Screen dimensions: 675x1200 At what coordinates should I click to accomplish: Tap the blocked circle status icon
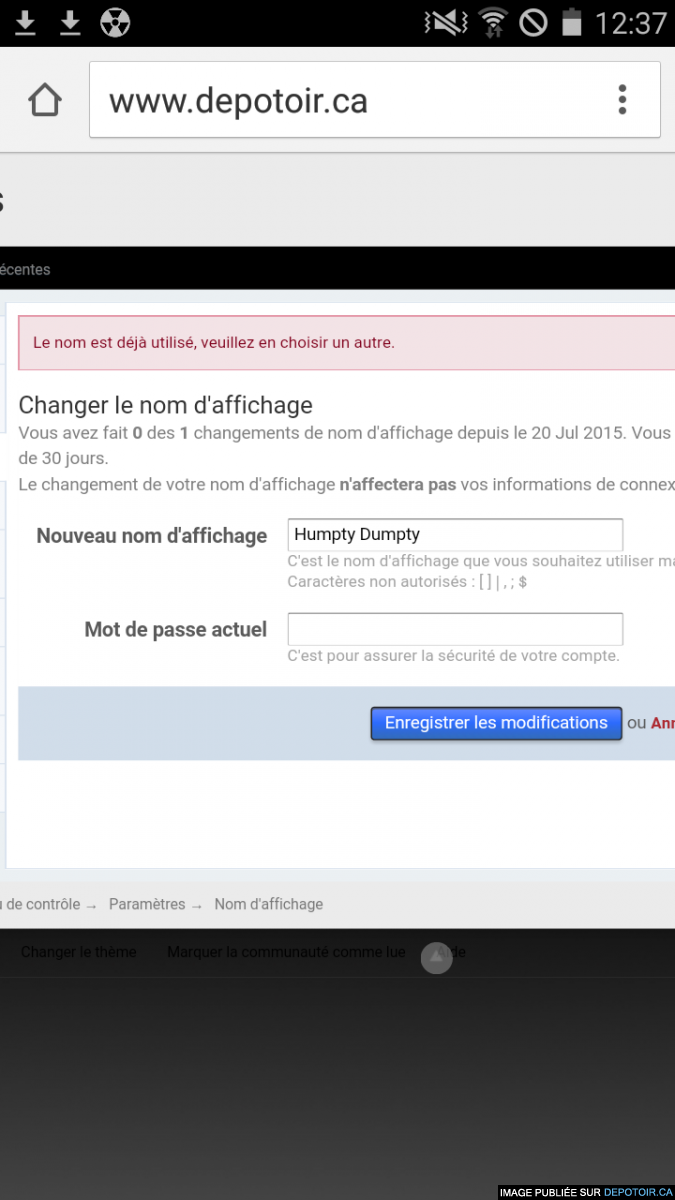[533, 22]
